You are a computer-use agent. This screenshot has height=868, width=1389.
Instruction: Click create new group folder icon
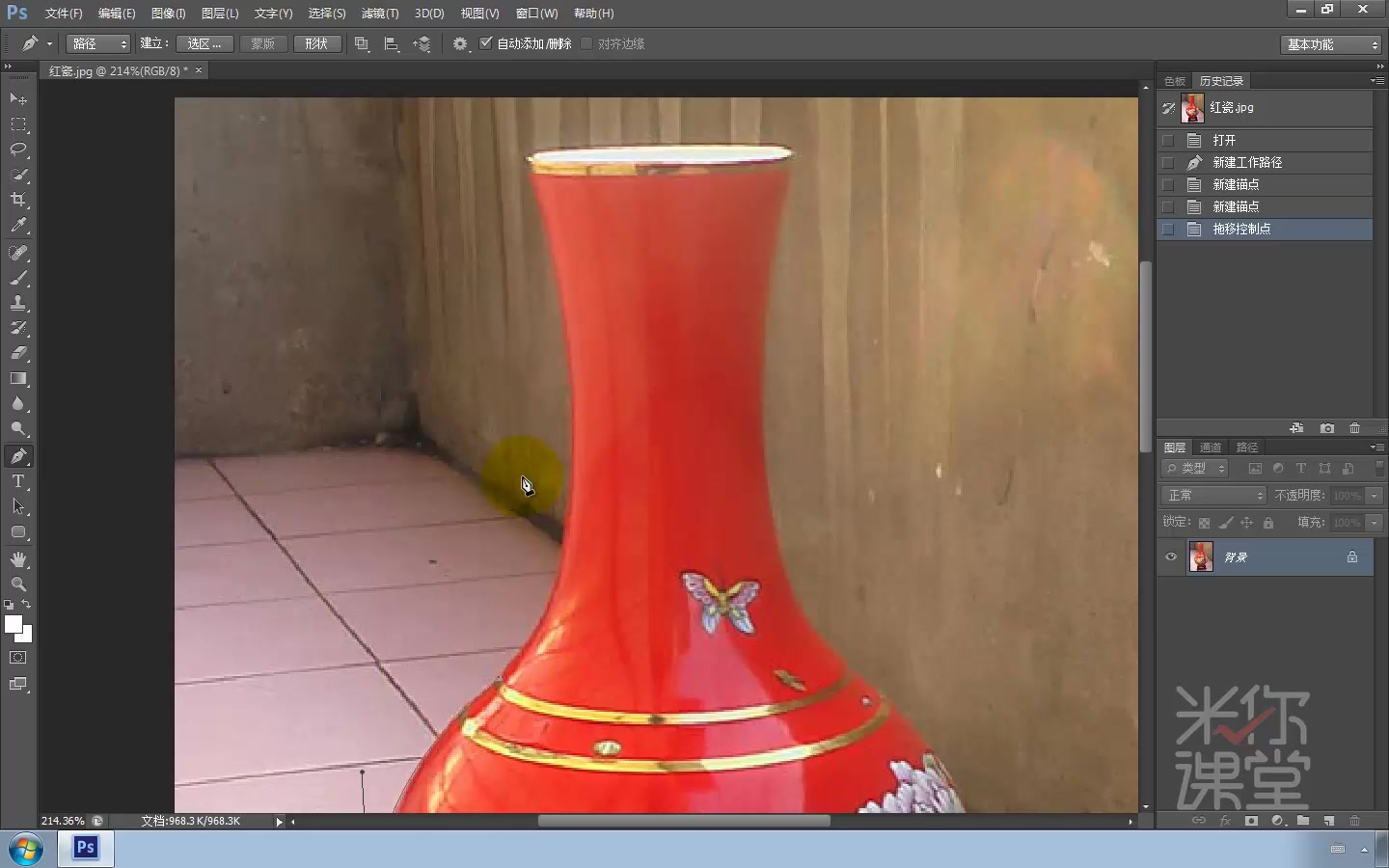1303,821
